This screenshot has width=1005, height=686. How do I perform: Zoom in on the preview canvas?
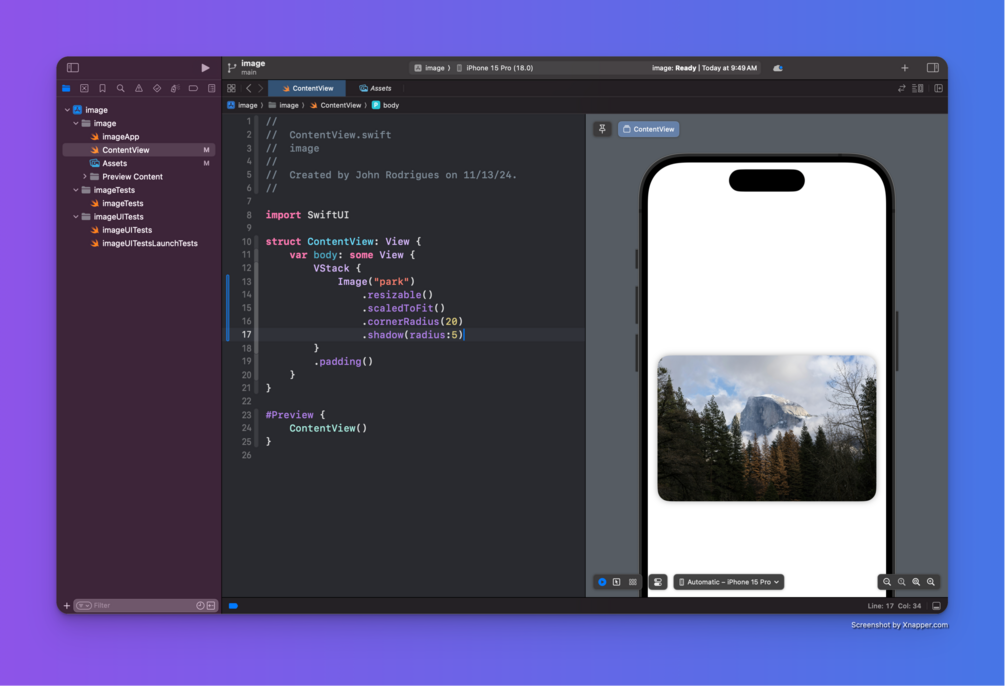(931, 582)
